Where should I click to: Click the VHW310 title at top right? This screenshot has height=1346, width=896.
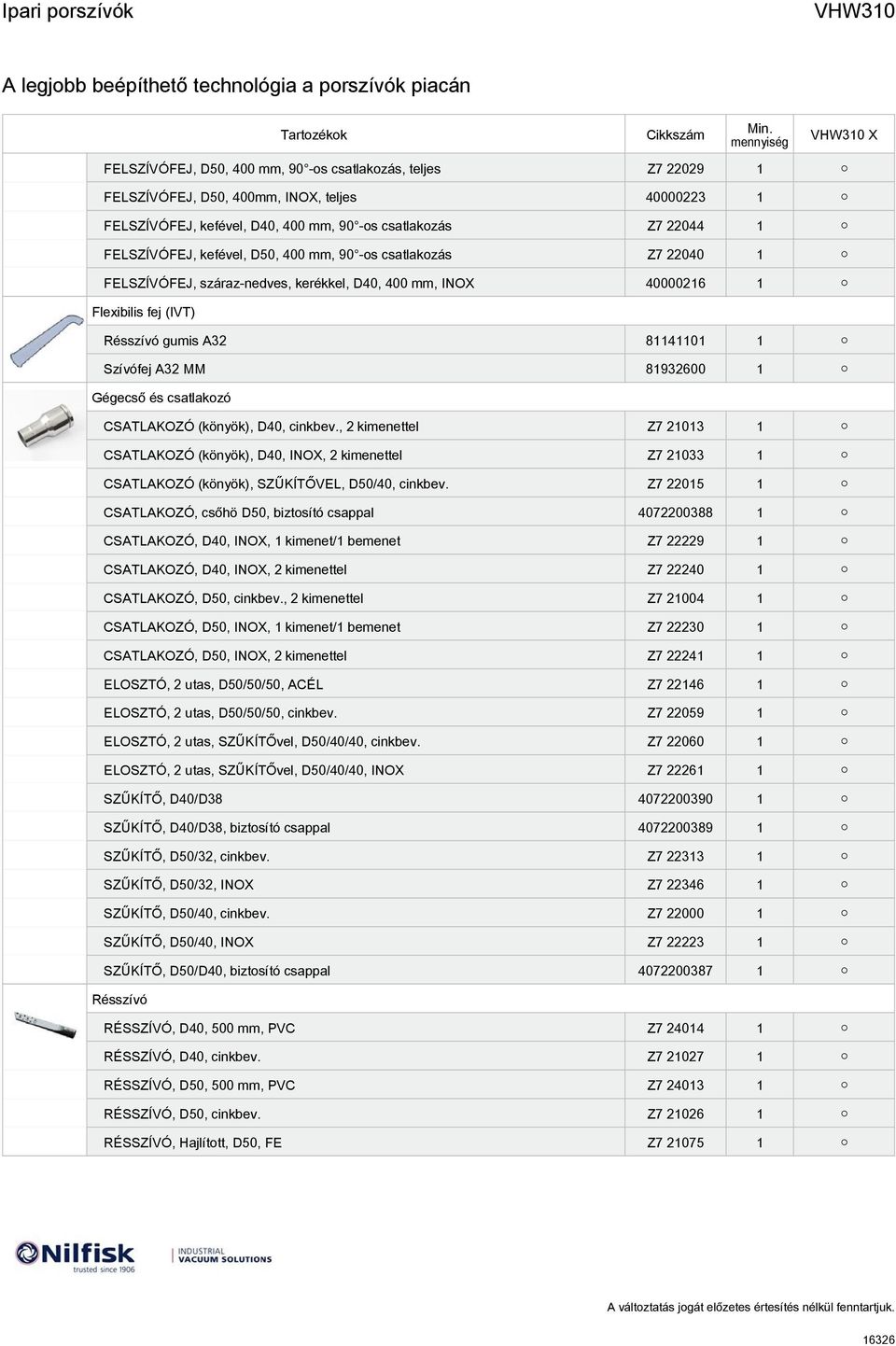coord(854,11)
